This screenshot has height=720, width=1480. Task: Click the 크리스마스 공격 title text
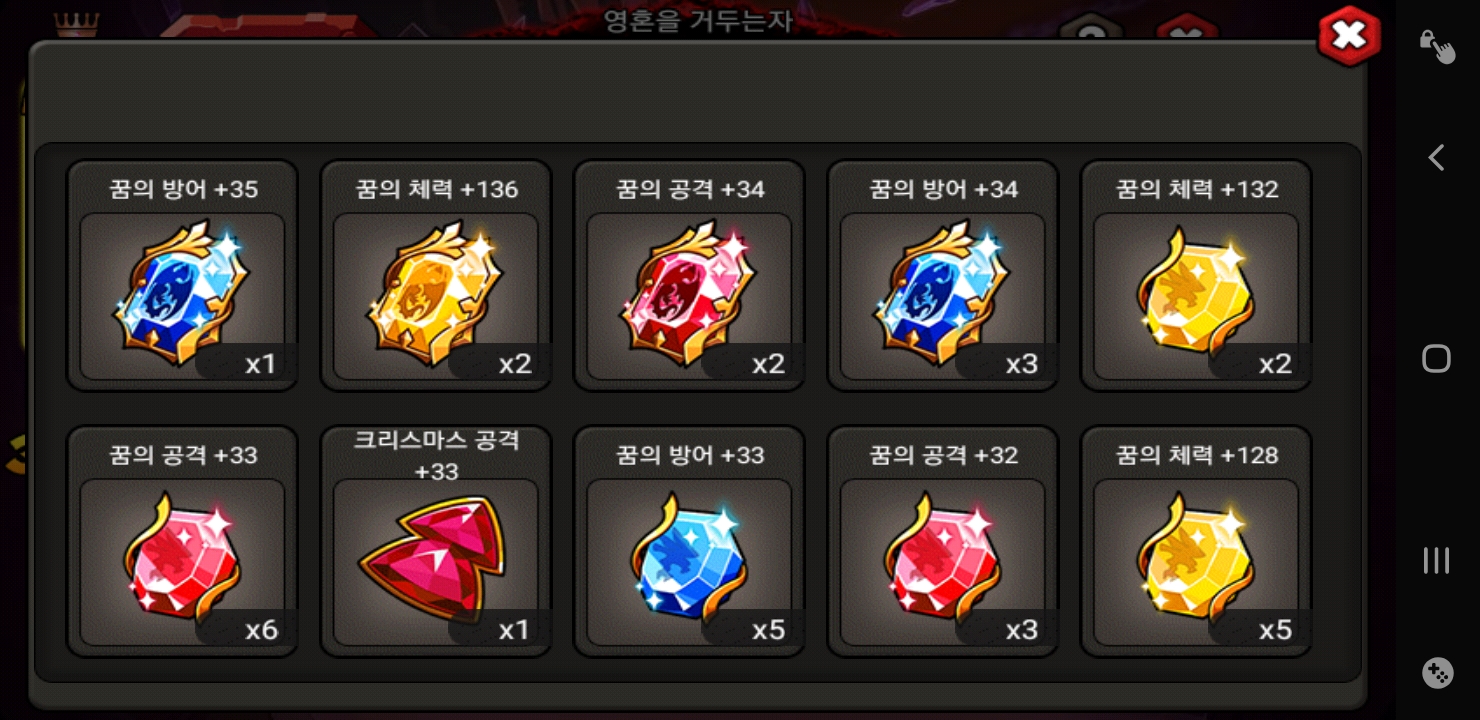436,441
